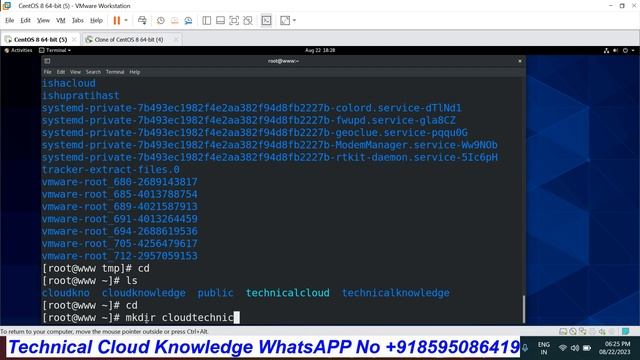Click the GNOME volume icon in top bar
This screenshot has height=360, width=640.
[x=616, y=50]
